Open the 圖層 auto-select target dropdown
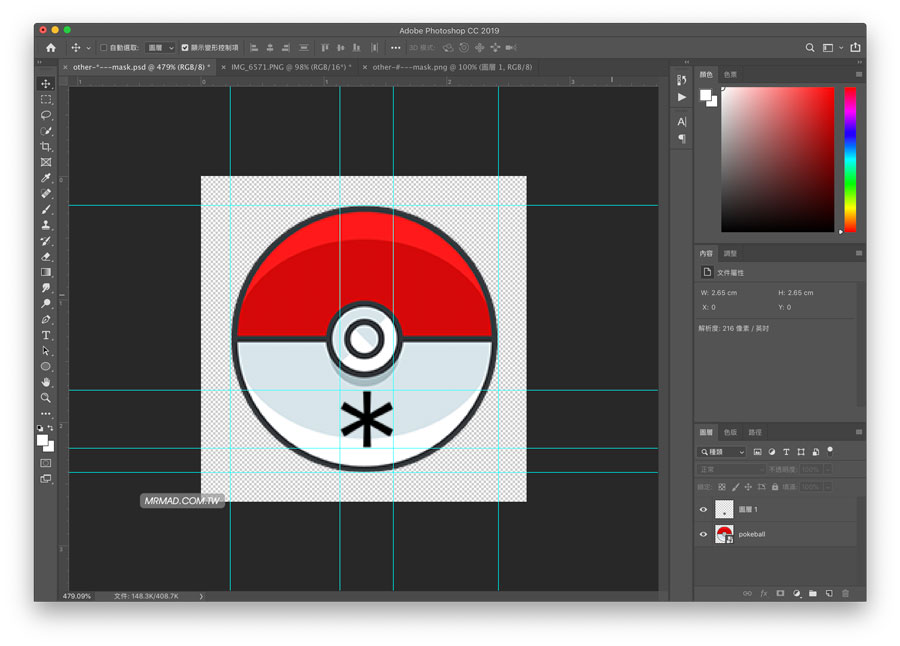This screenshot has width=900, height=646. [x=160, y=48]
